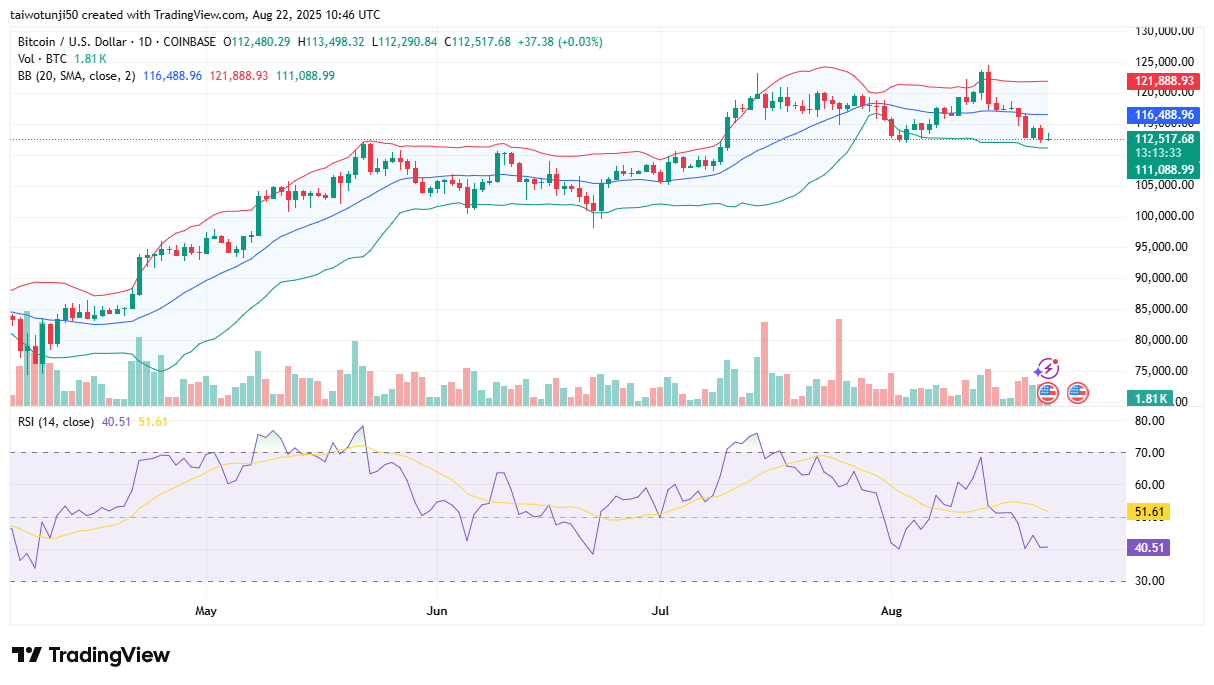
Task: Click the close value C112,517.68 in header
Action: coord(478,42)
